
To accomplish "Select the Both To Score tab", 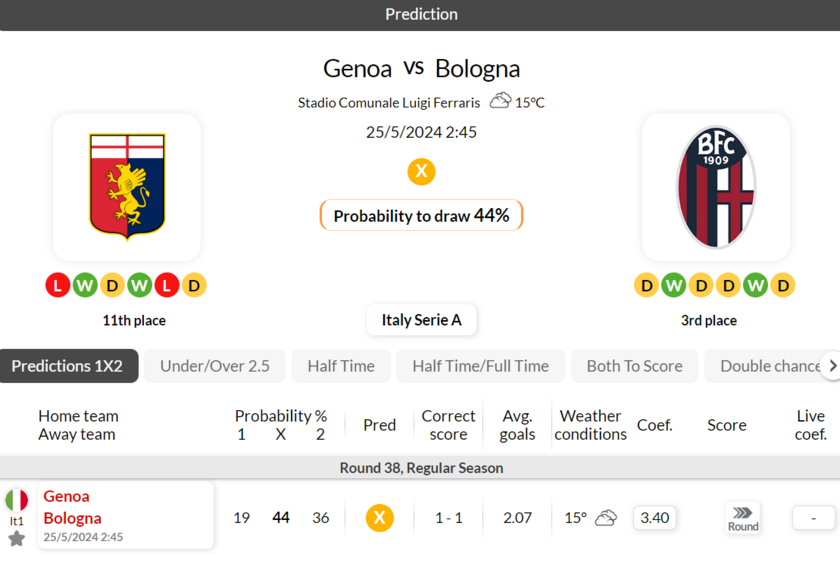I will 634,366.
